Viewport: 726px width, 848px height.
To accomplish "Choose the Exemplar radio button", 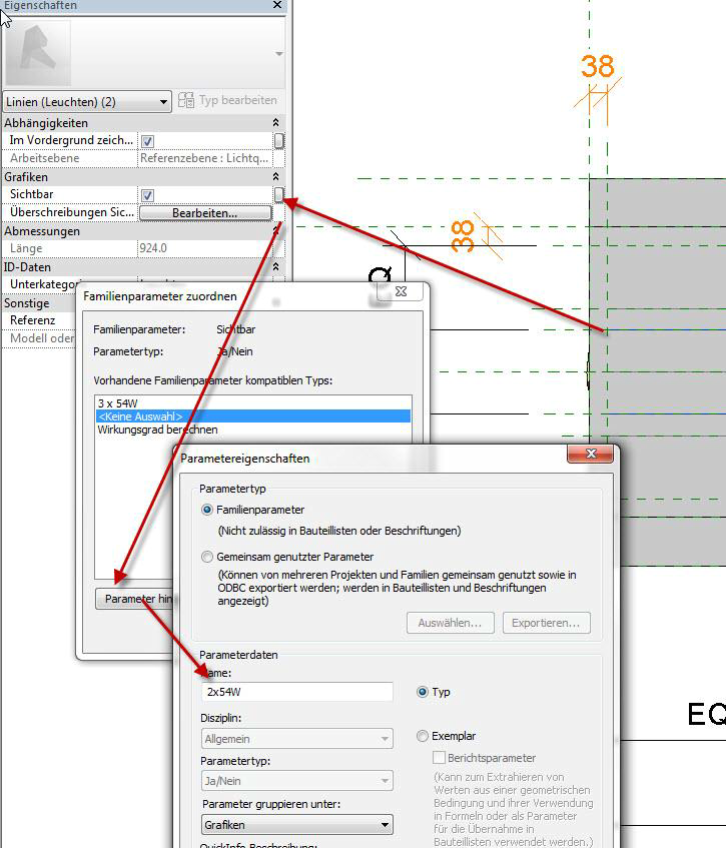I will click(423, 737).
